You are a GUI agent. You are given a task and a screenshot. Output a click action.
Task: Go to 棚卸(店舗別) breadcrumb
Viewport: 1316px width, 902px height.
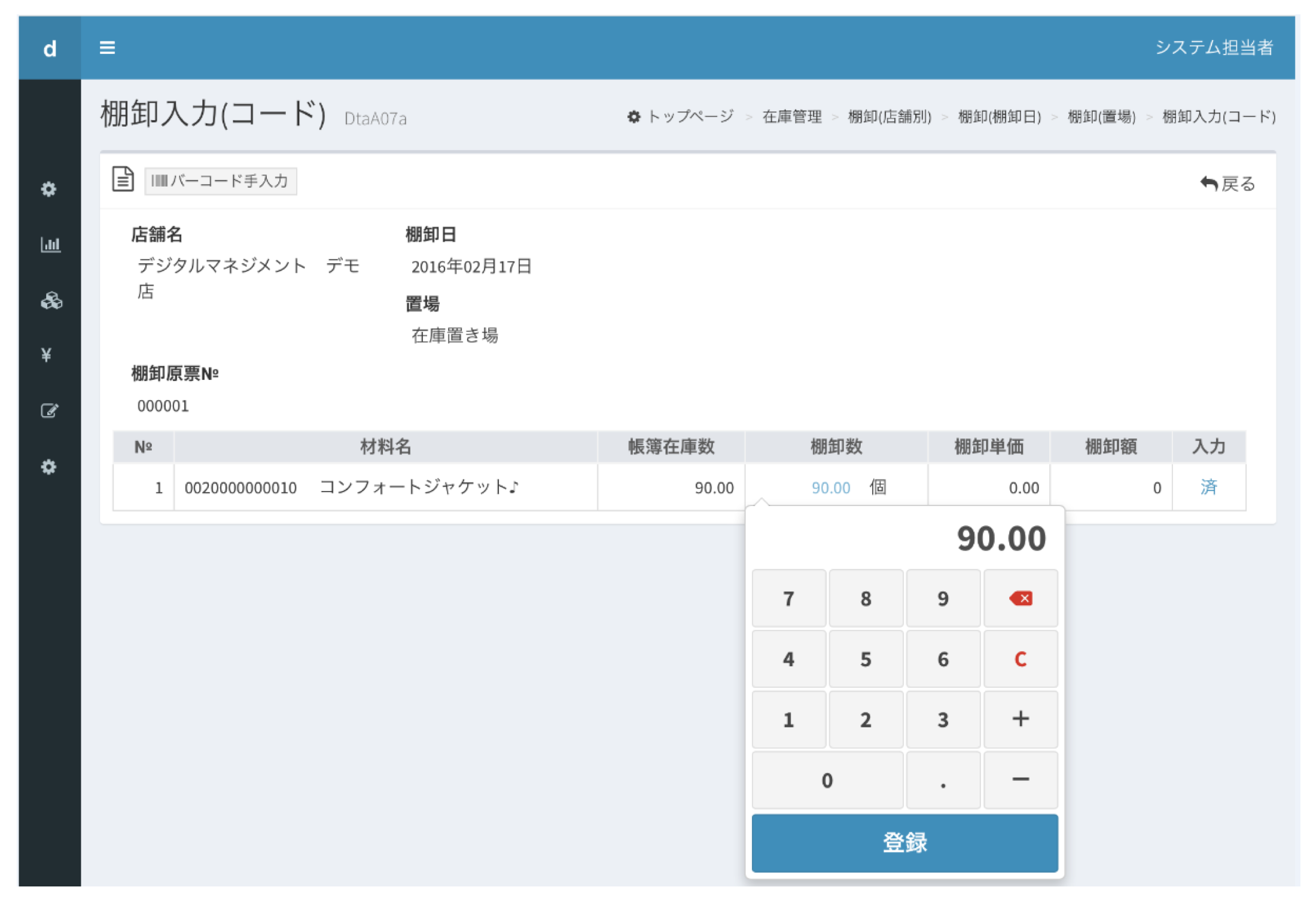(x=889, y=117)
